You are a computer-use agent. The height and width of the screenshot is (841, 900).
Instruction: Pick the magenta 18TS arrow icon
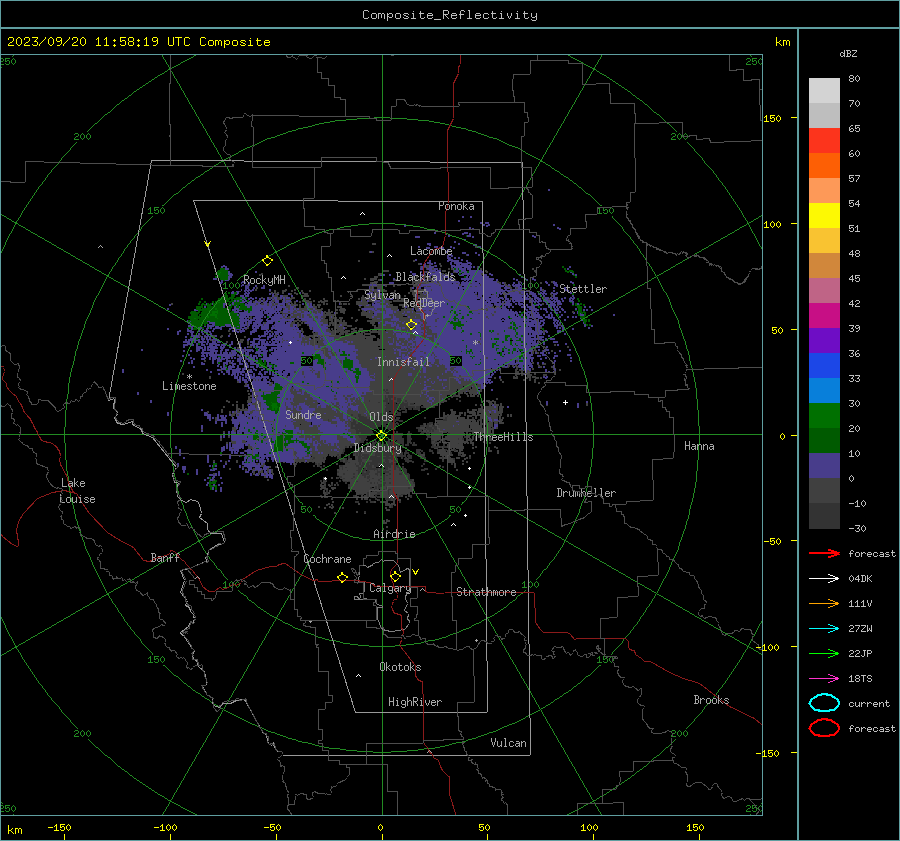pos(824,679)
